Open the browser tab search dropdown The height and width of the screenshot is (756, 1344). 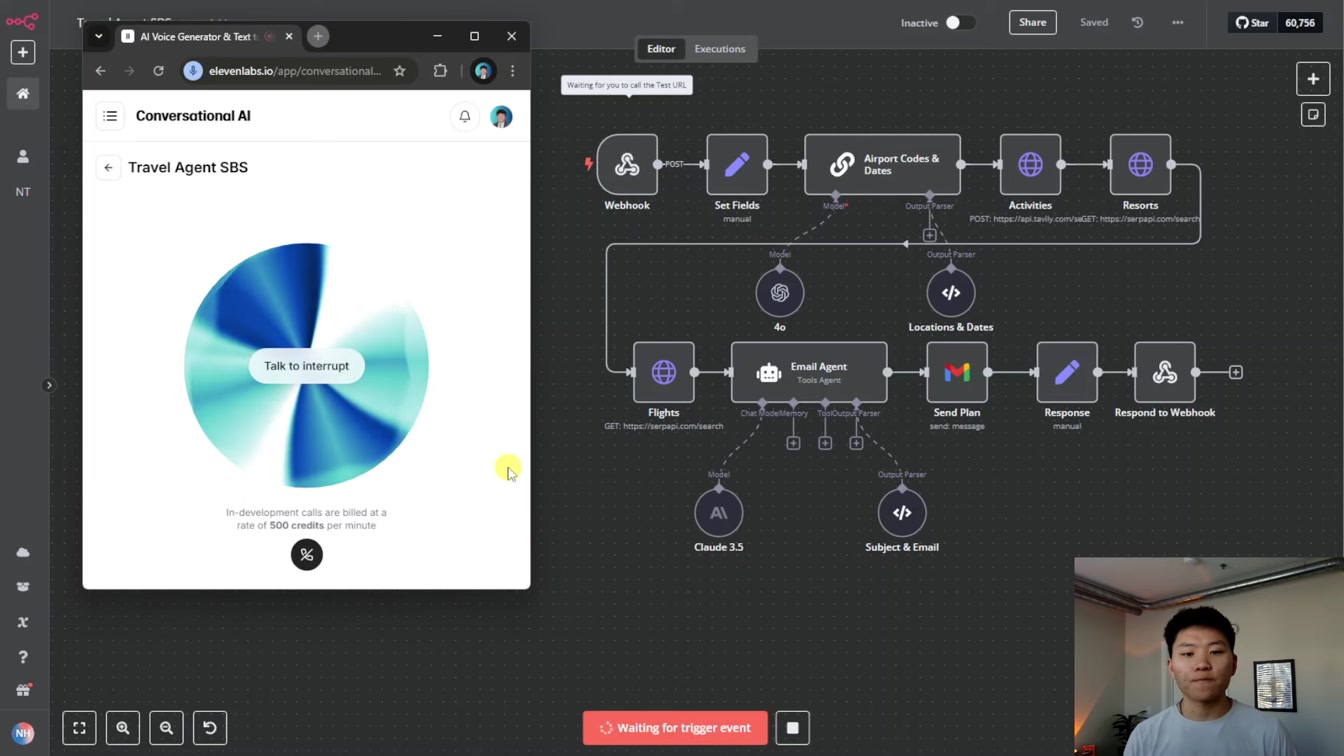[98, 37]
